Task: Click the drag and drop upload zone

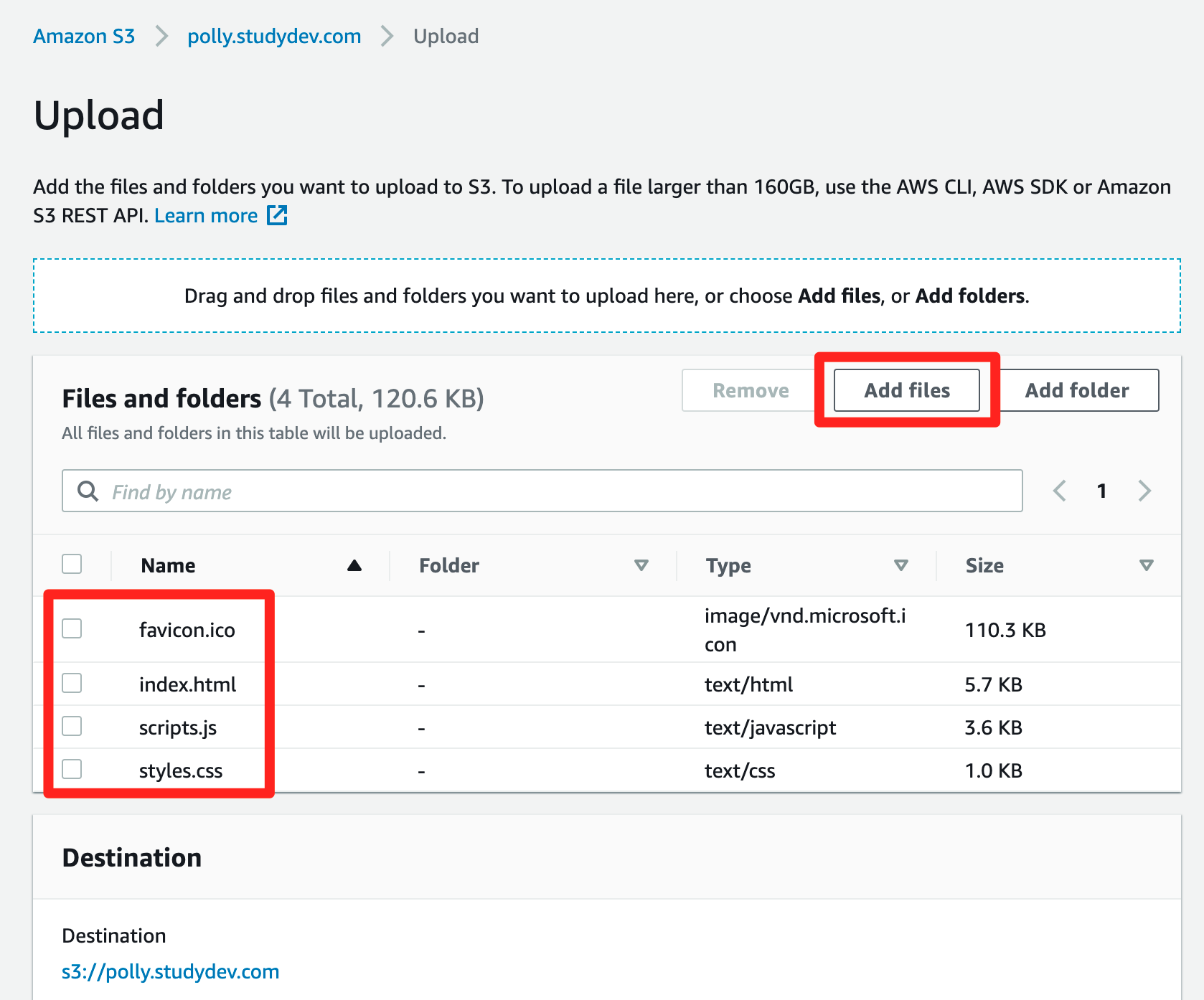Action: 607,296
